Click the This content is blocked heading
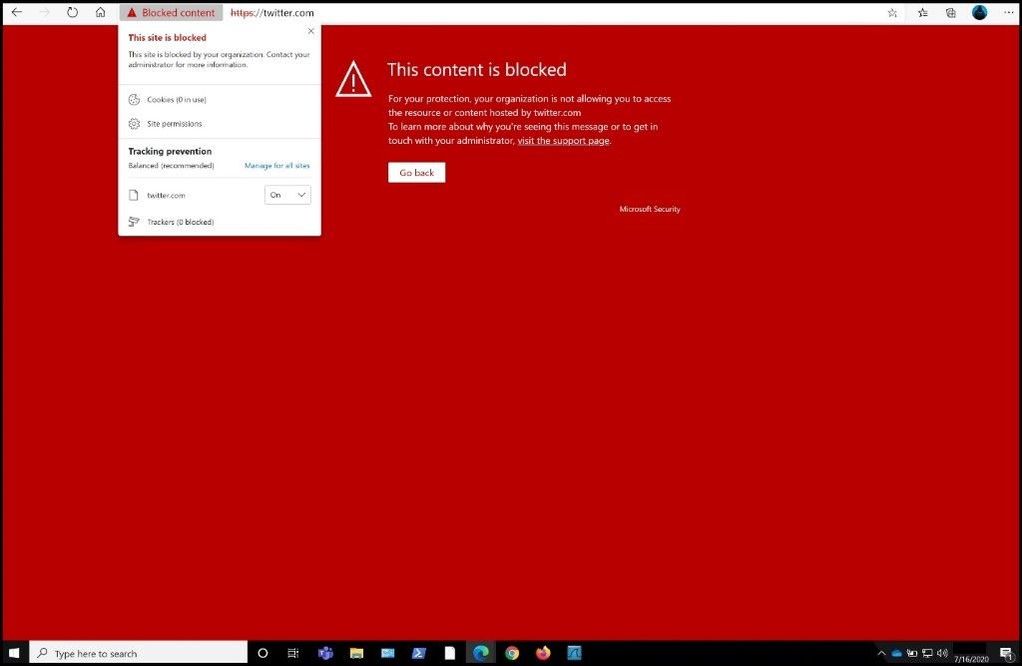The width and height of the screenshot is (1022, 666). click(x=476, y=70)
